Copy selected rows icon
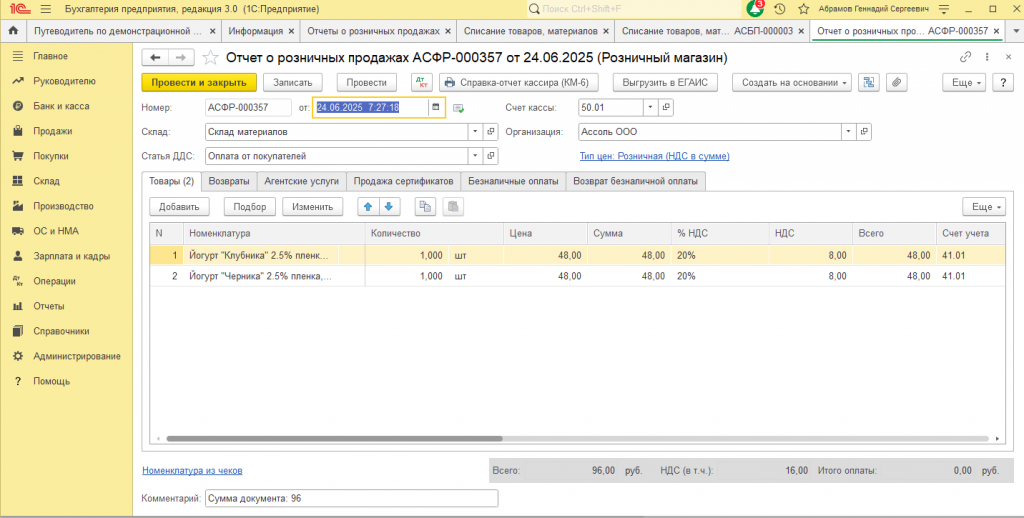1024x518 pixels. 425,206
